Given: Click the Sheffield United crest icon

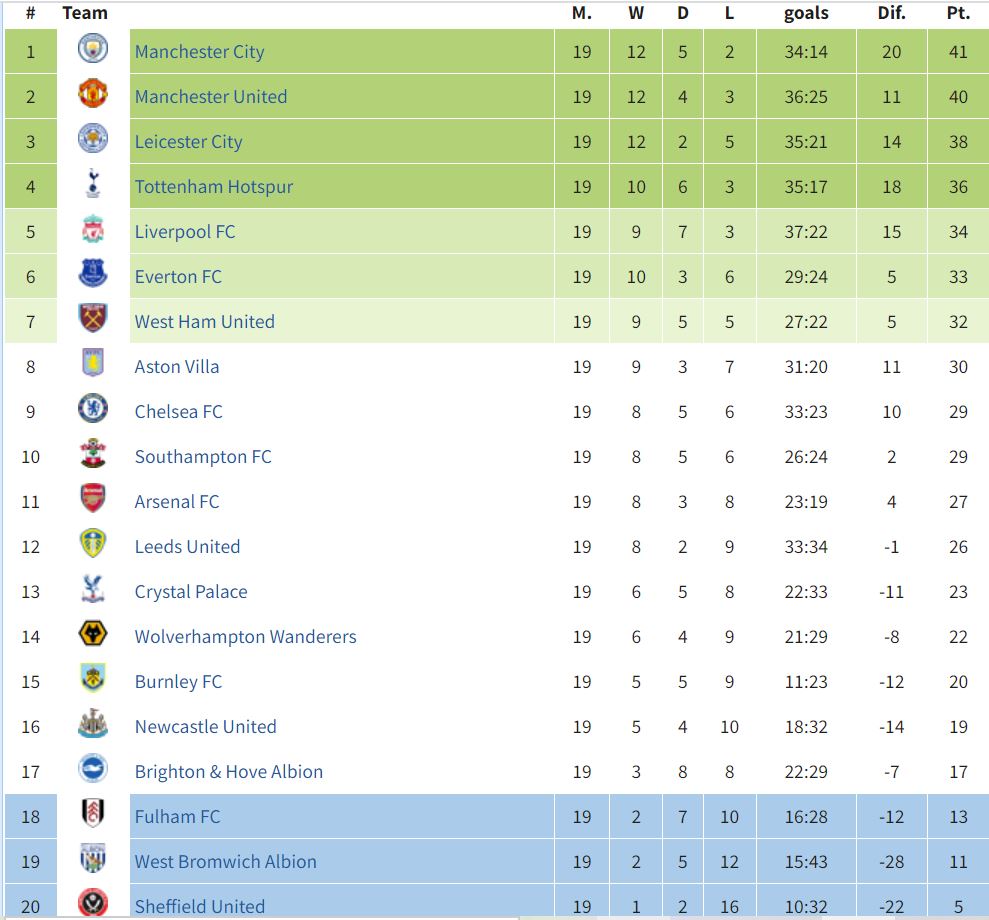Looking at the screenshot, I should click(93, 903).
